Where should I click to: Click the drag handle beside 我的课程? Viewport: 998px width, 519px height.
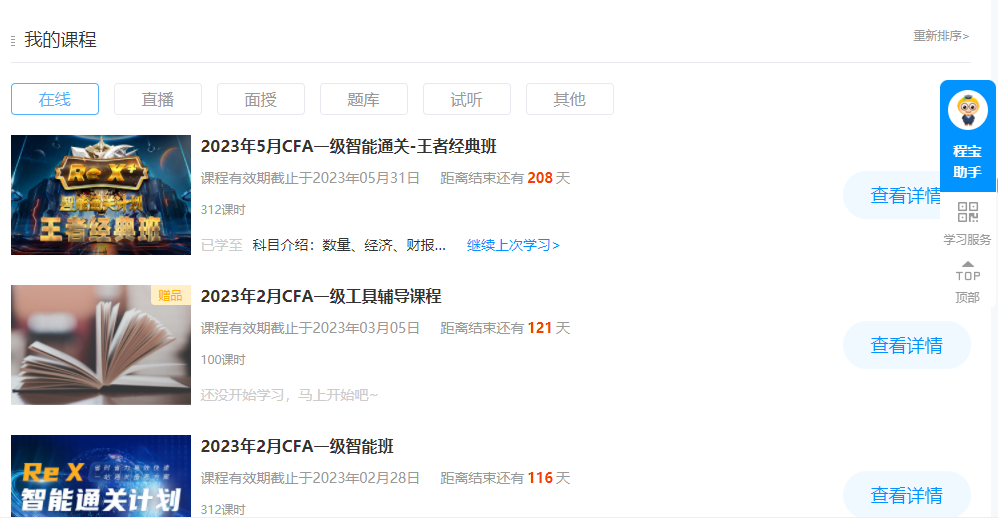(13, 41)
